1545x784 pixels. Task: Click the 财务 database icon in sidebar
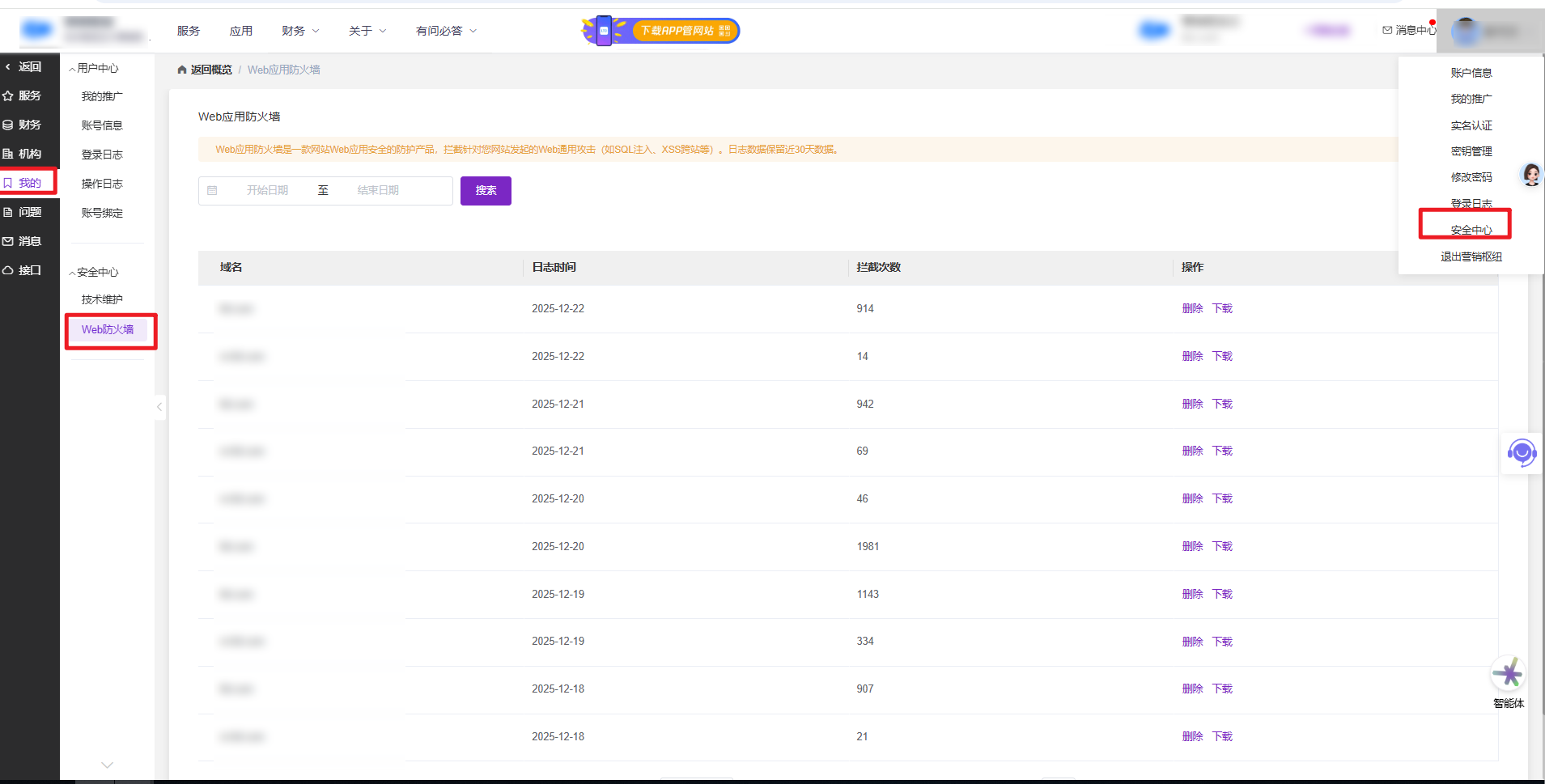(8, 125)
